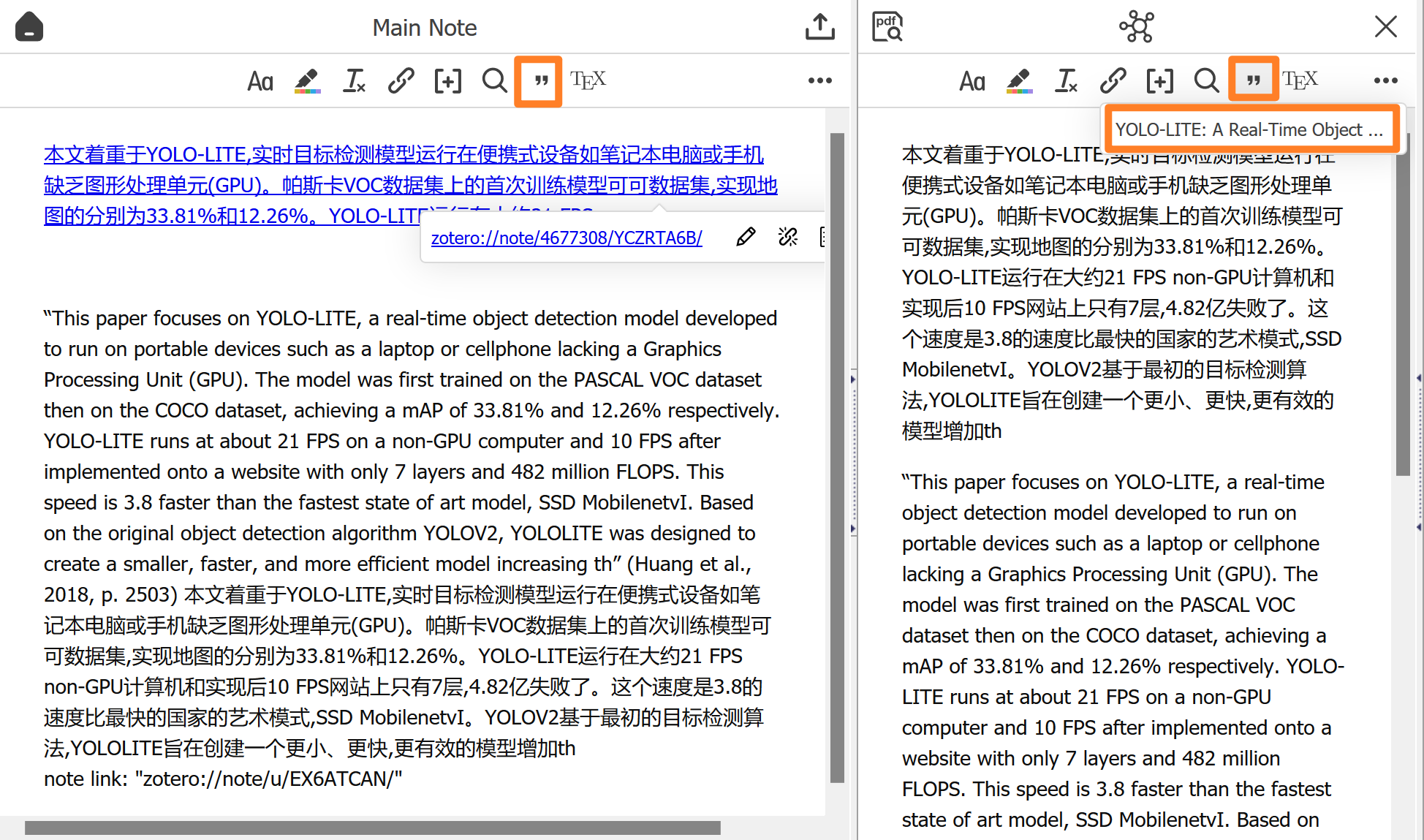The width and height of the screenshot is (1424, 840).
Task: Insert a citation using the [+] icon
Action: 447,81
